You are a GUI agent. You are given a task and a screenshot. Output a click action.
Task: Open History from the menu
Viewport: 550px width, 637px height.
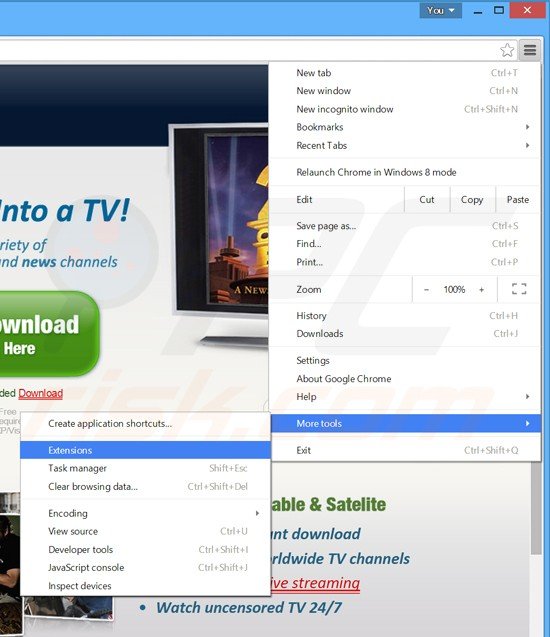click(x=405, y=316)
